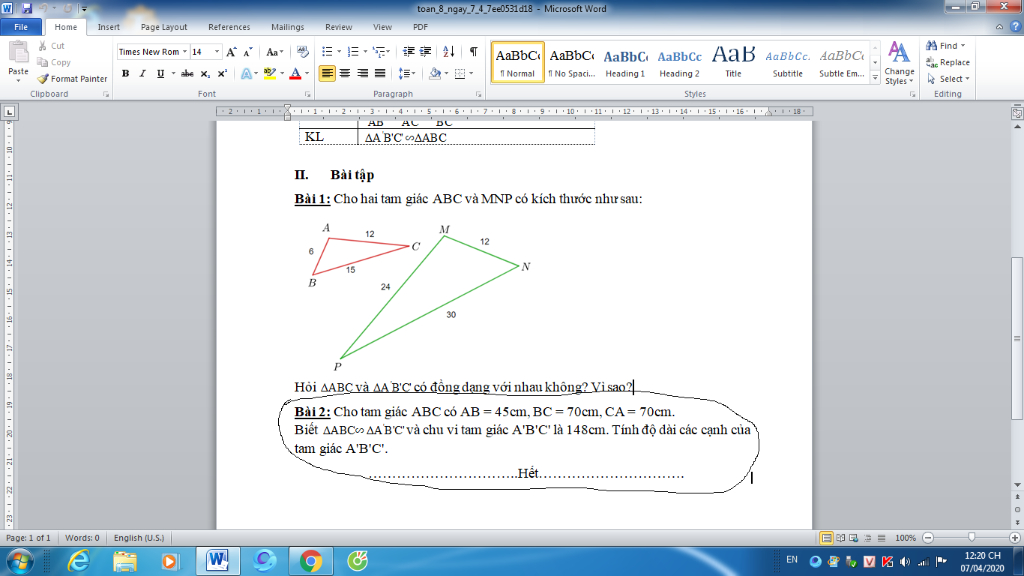Switch to the Review tab
This screenshot has width=1024, height=576.
coord(338,27)
